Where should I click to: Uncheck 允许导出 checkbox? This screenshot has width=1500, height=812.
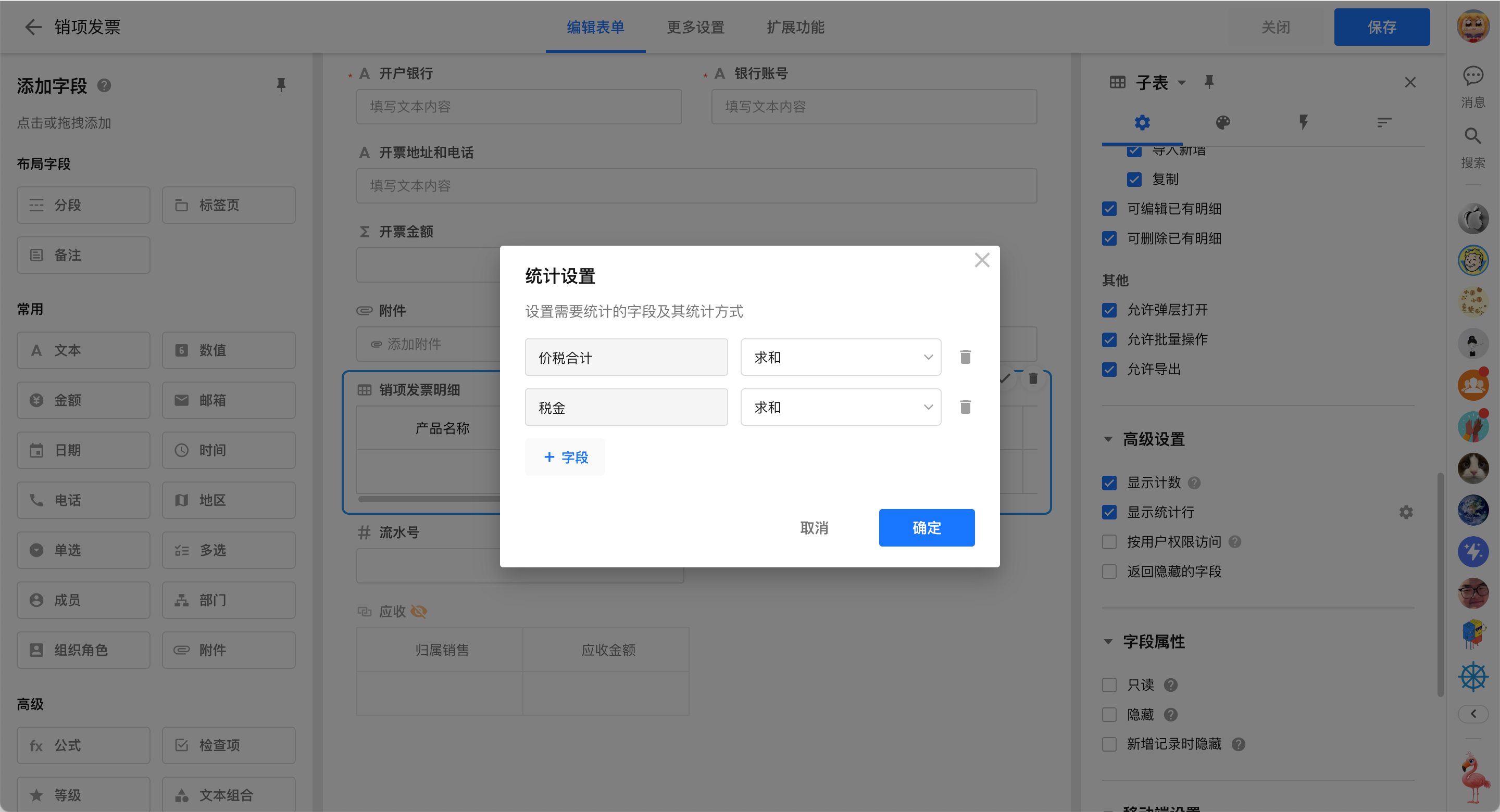(x=1109, y=370)
